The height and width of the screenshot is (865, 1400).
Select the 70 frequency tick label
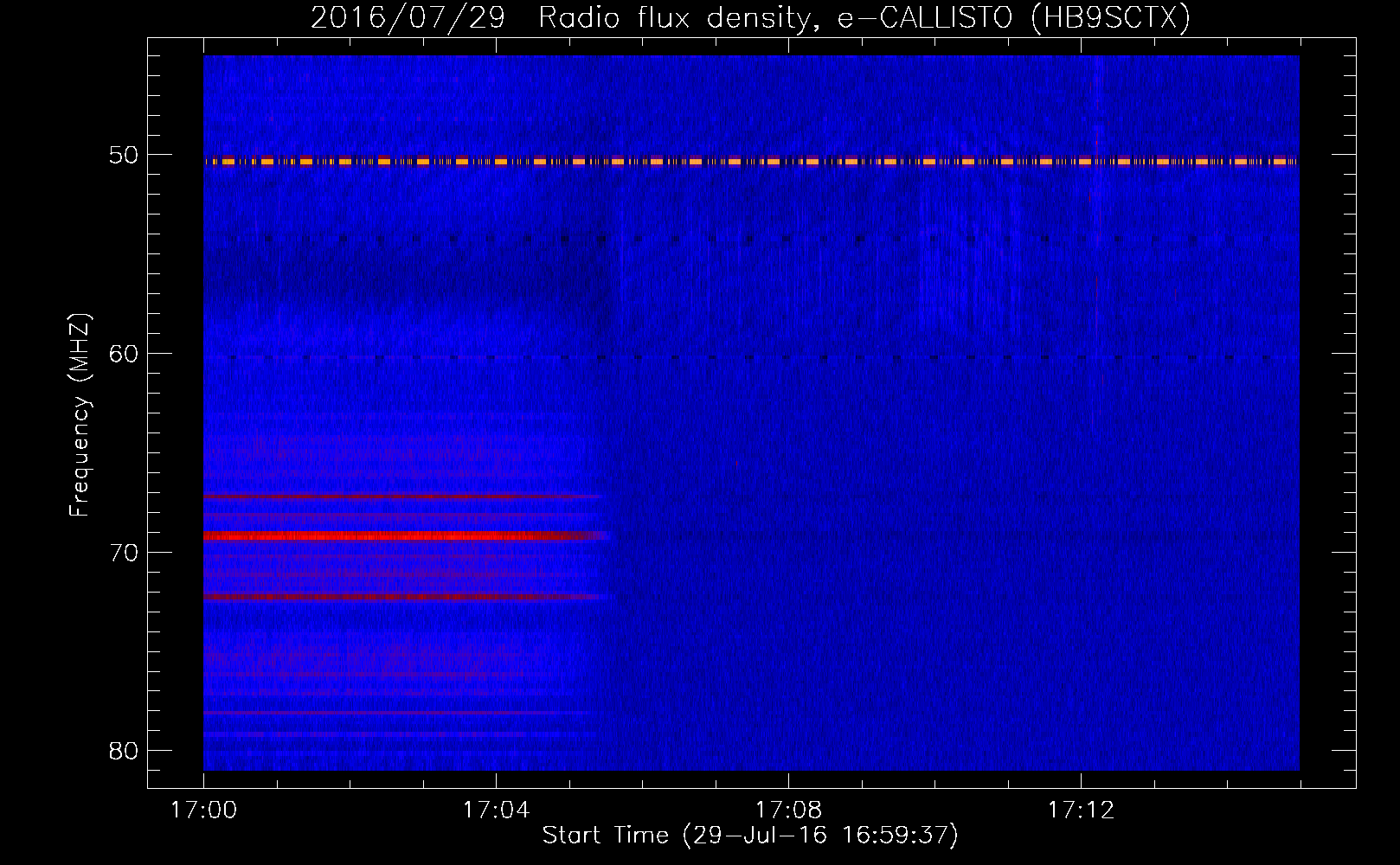[125, 552]
